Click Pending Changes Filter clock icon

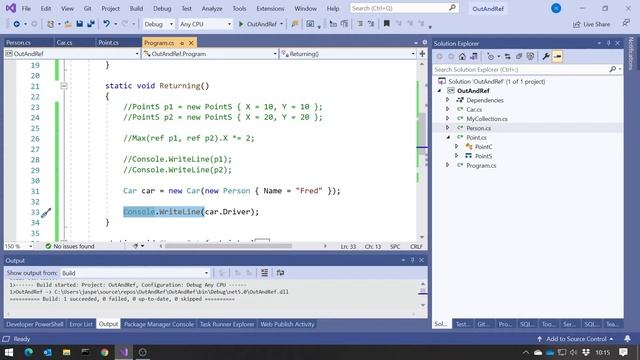pos(491,57)
